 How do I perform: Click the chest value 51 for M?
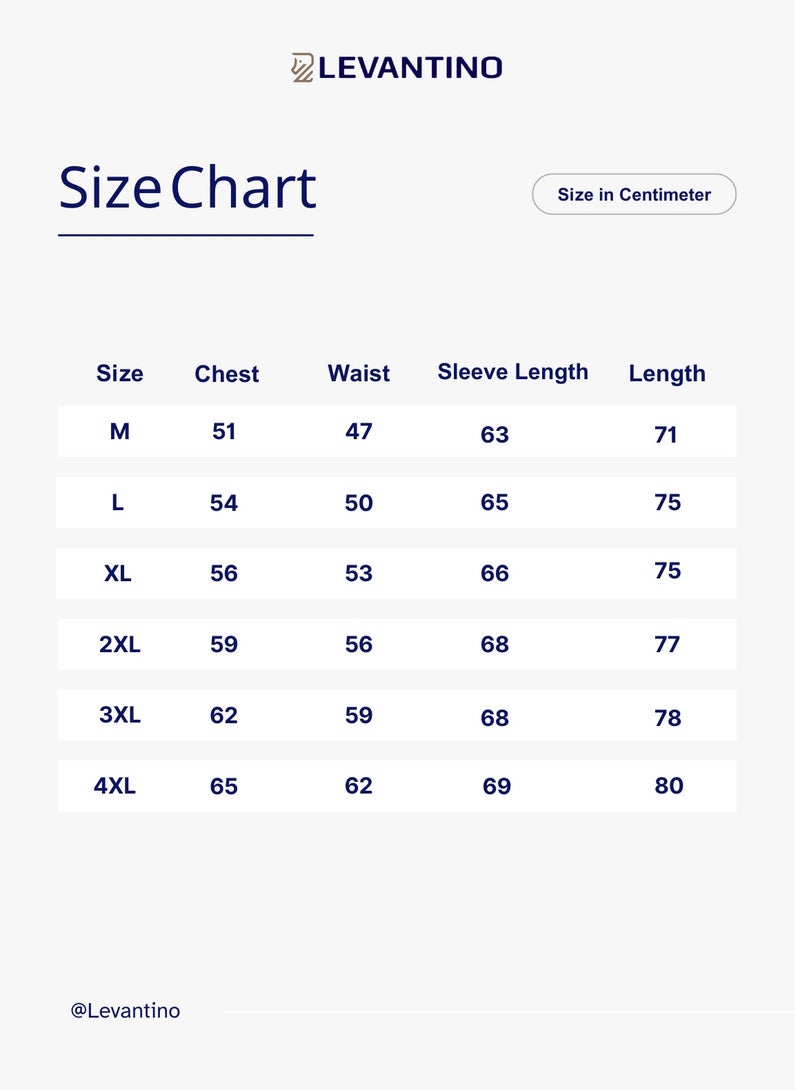click(x=224, y=432)
